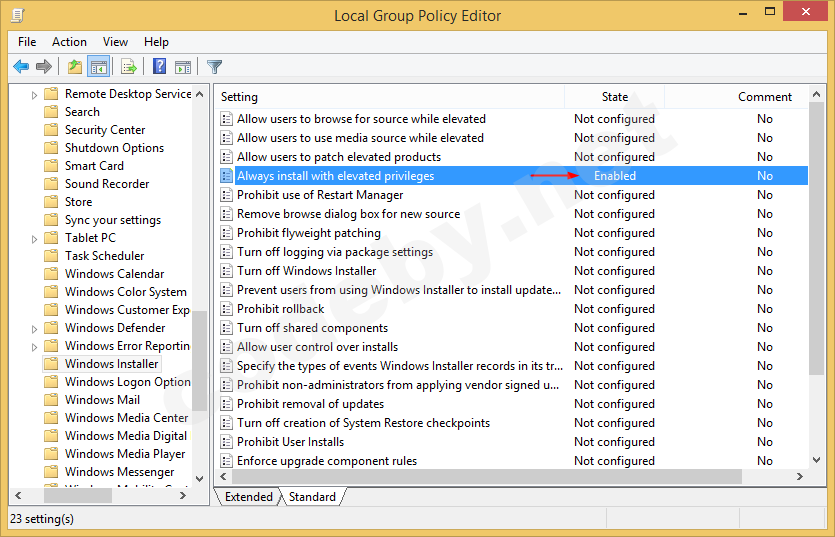Image resolution: width=835 pixels, height=537 pixels.
Task: Select the Task Scheduler folder in tree
Action: [x=104, y=256]
